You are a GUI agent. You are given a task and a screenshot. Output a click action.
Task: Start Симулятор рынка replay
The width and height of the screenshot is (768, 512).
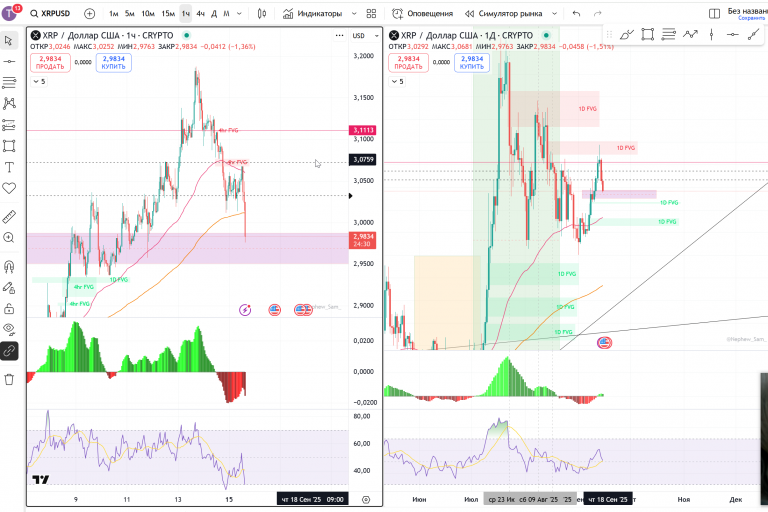(504, 14)
